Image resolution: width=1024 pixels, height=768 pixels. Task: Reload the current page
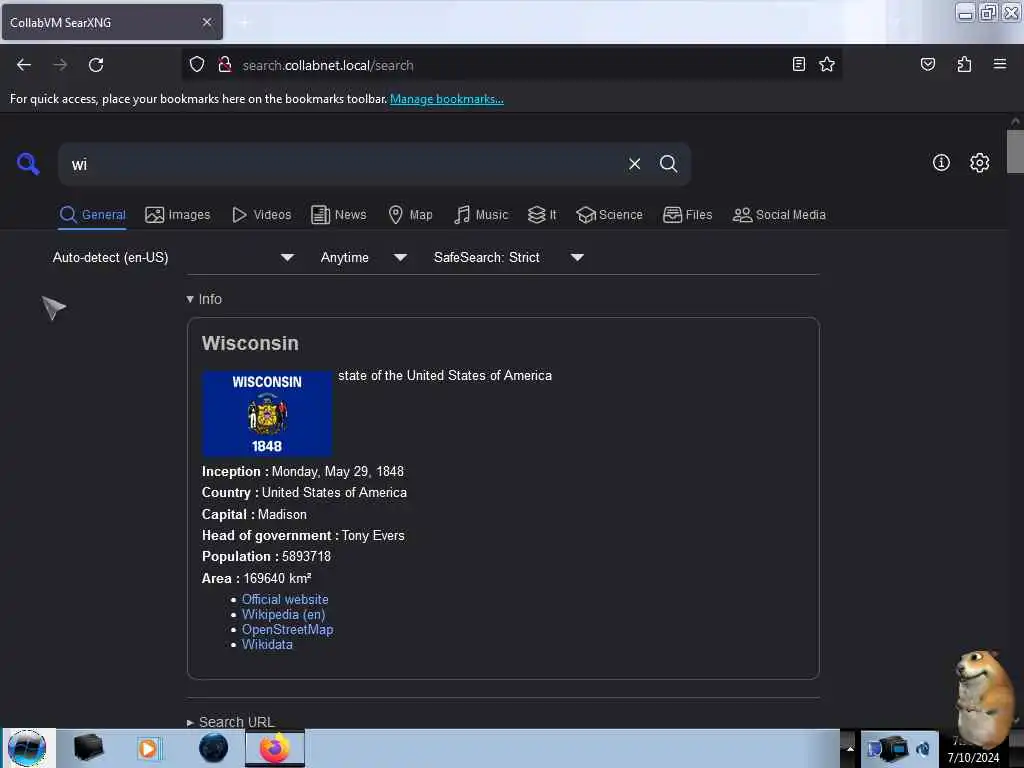[96, 65]
